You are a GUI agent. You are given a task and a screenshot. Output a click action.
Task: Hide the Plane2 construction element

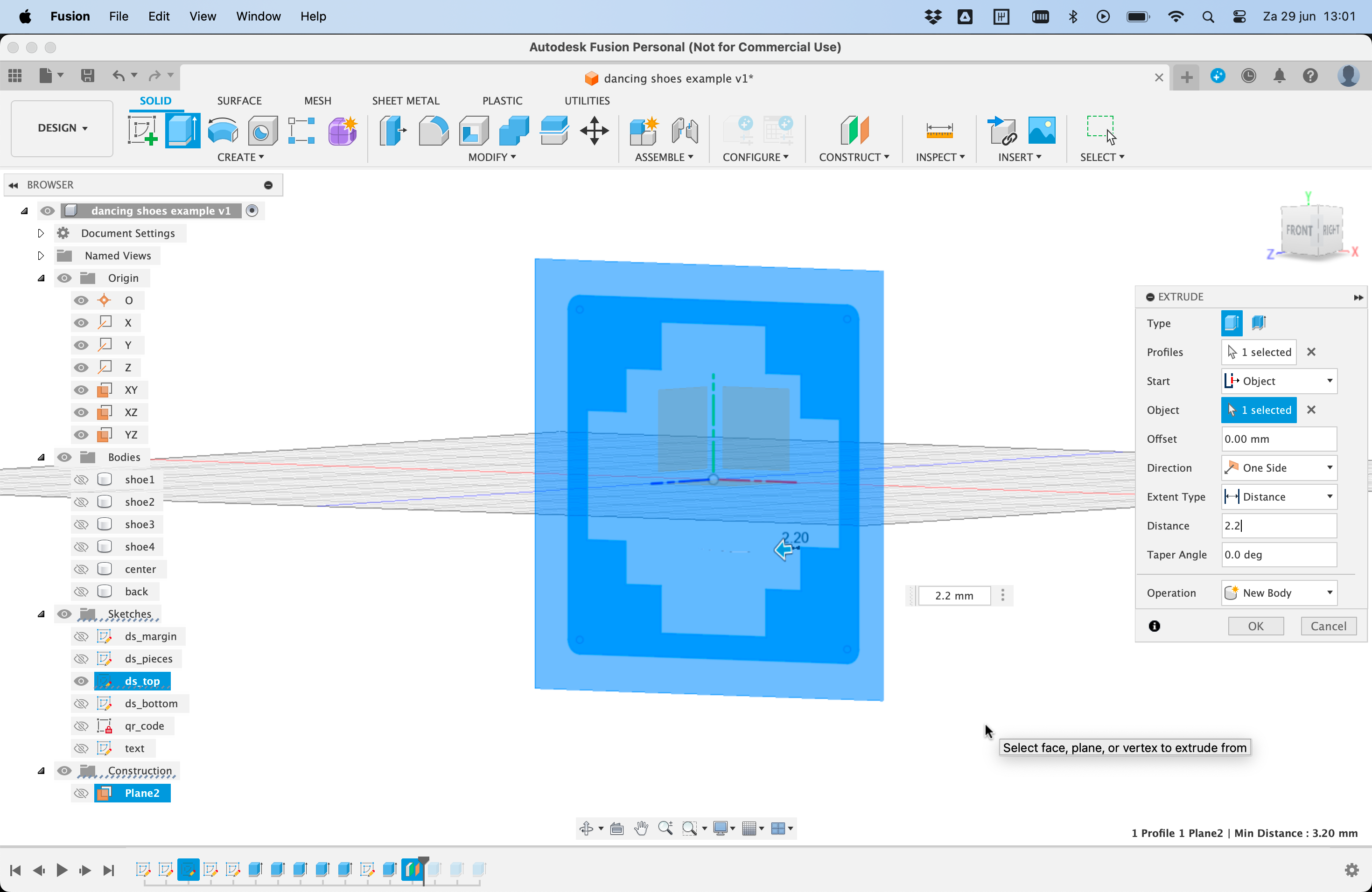[x=80, y=793]
